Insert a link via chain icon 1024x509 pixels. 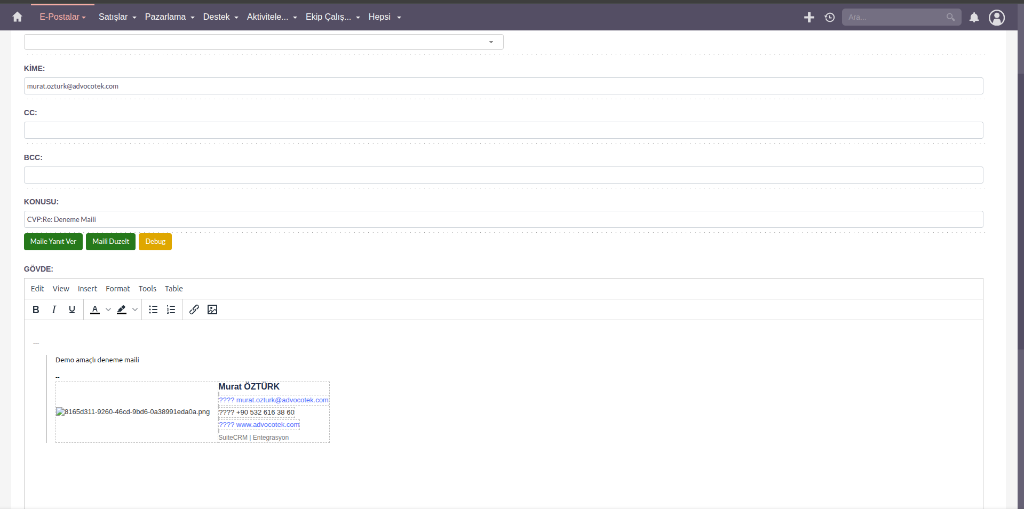pos(194,310)
